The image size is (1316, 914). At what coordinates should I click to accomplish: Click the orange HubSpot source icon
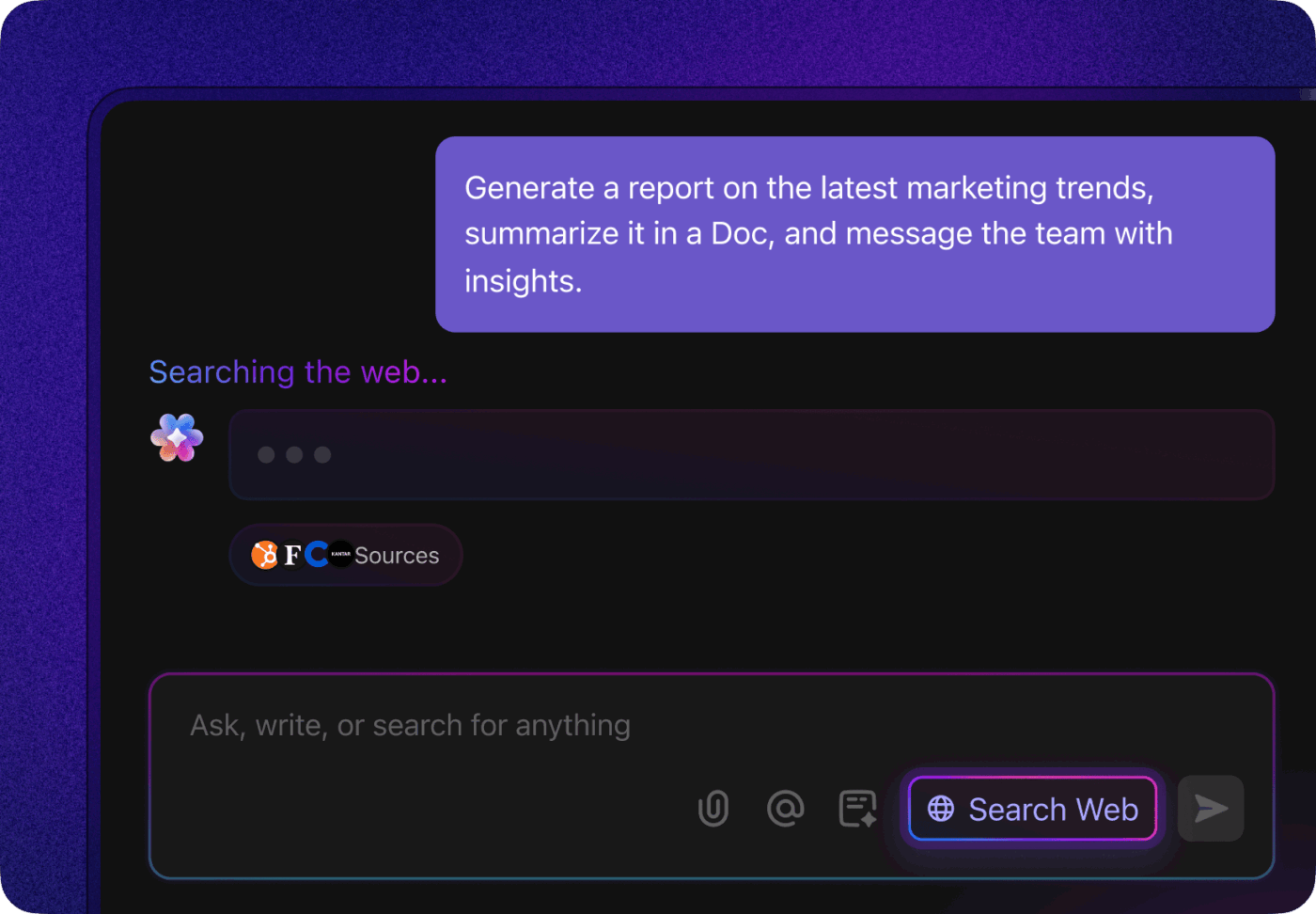click(x=265, y=555)
